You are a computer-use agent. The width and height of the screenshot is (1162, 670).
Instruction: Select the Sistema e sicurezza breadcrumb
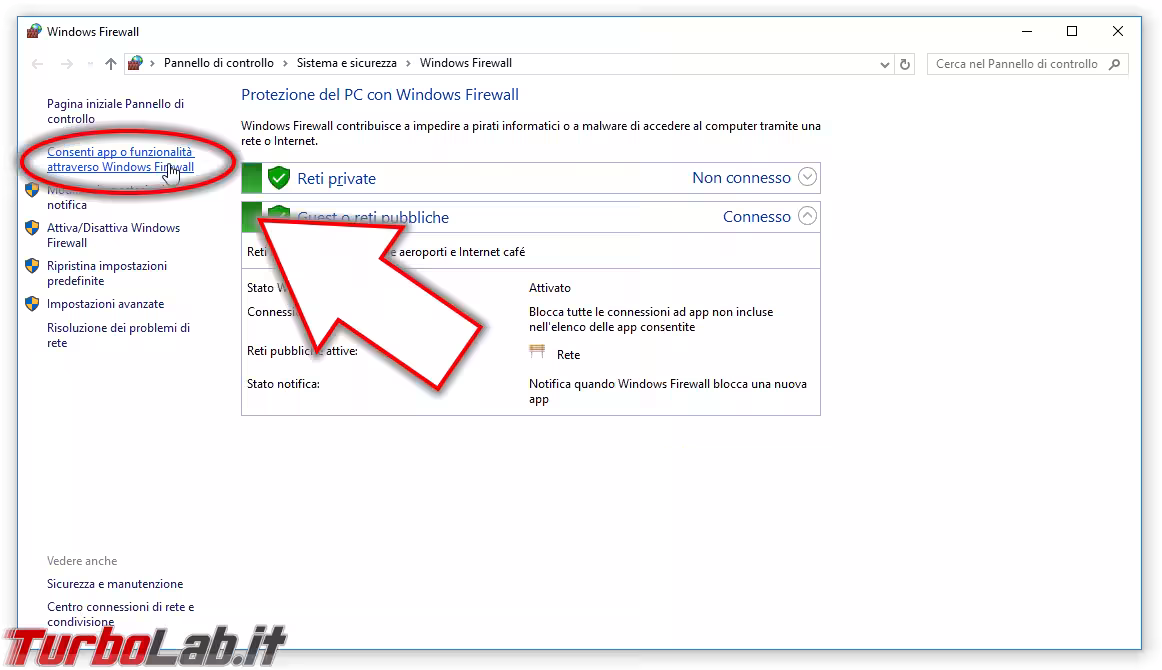pyautogui.click(x=346, y=63)
